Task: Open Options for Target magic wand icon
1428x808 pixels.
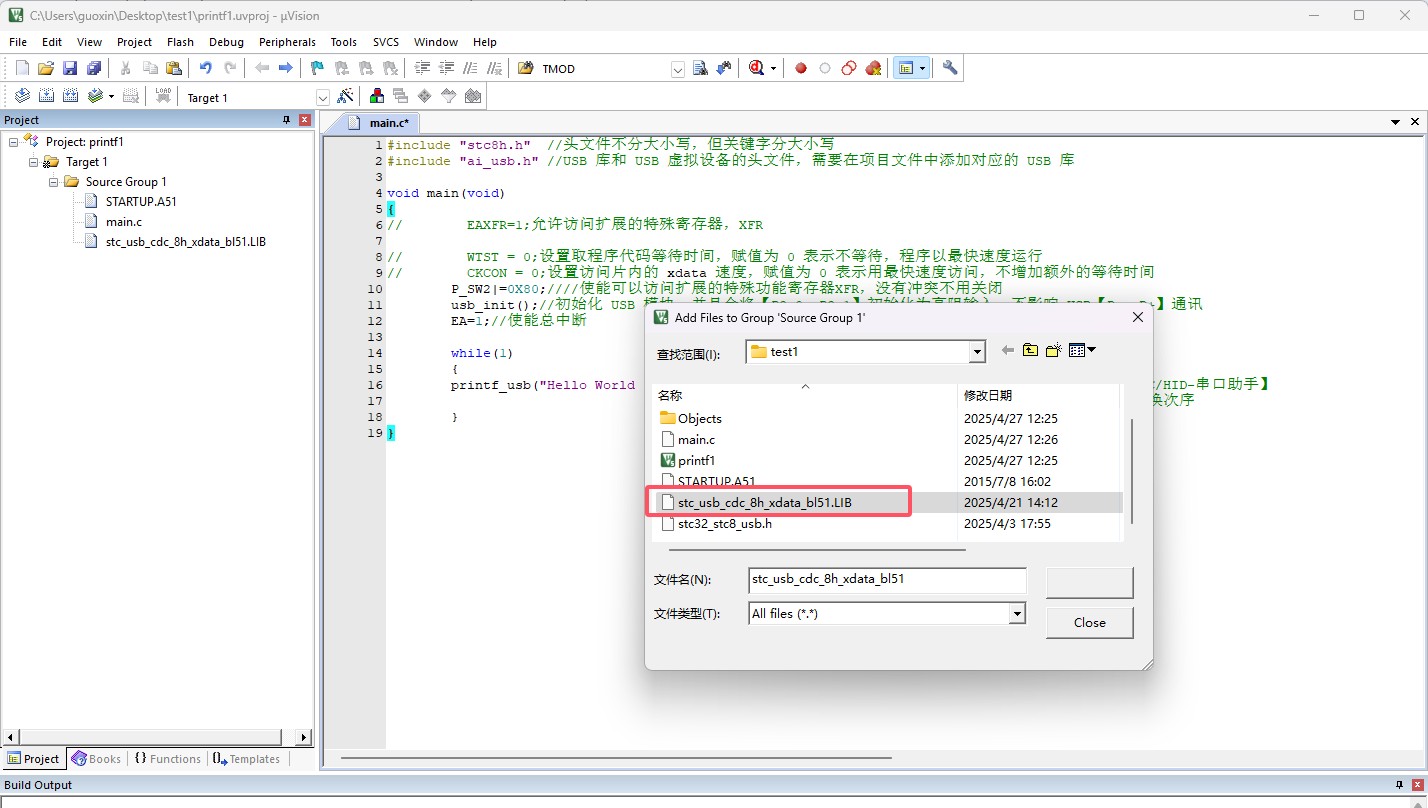Action: tap(345, 96)
